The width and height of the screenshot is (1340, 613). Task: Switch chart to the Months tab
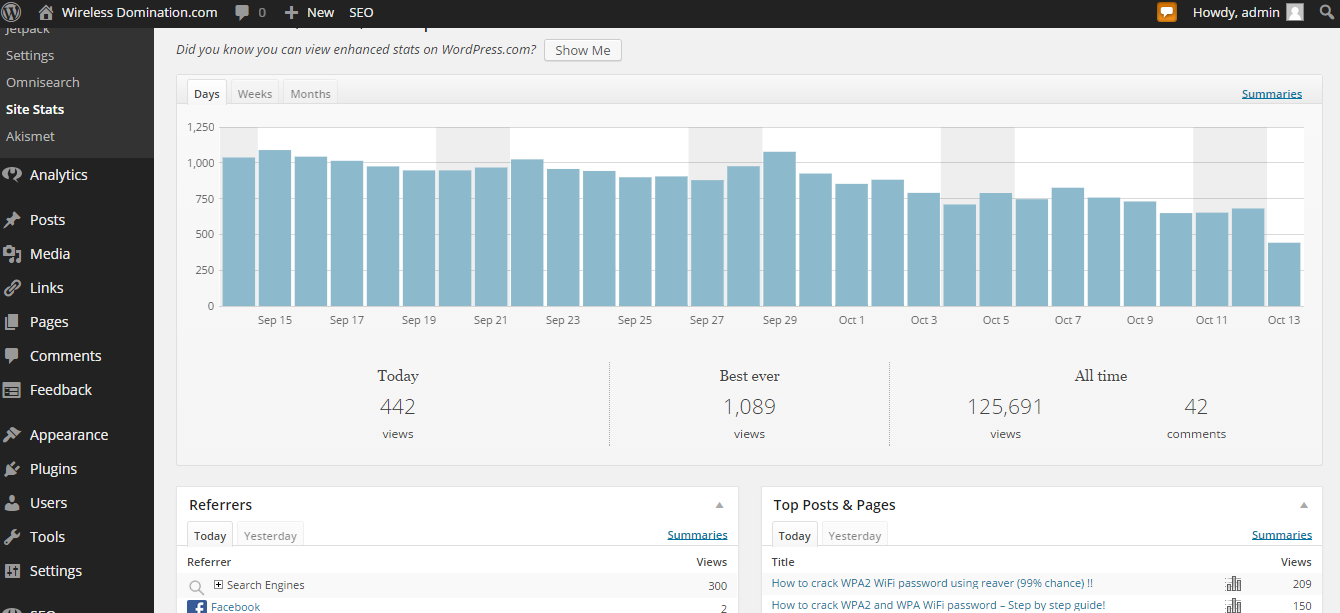point(310,93)
